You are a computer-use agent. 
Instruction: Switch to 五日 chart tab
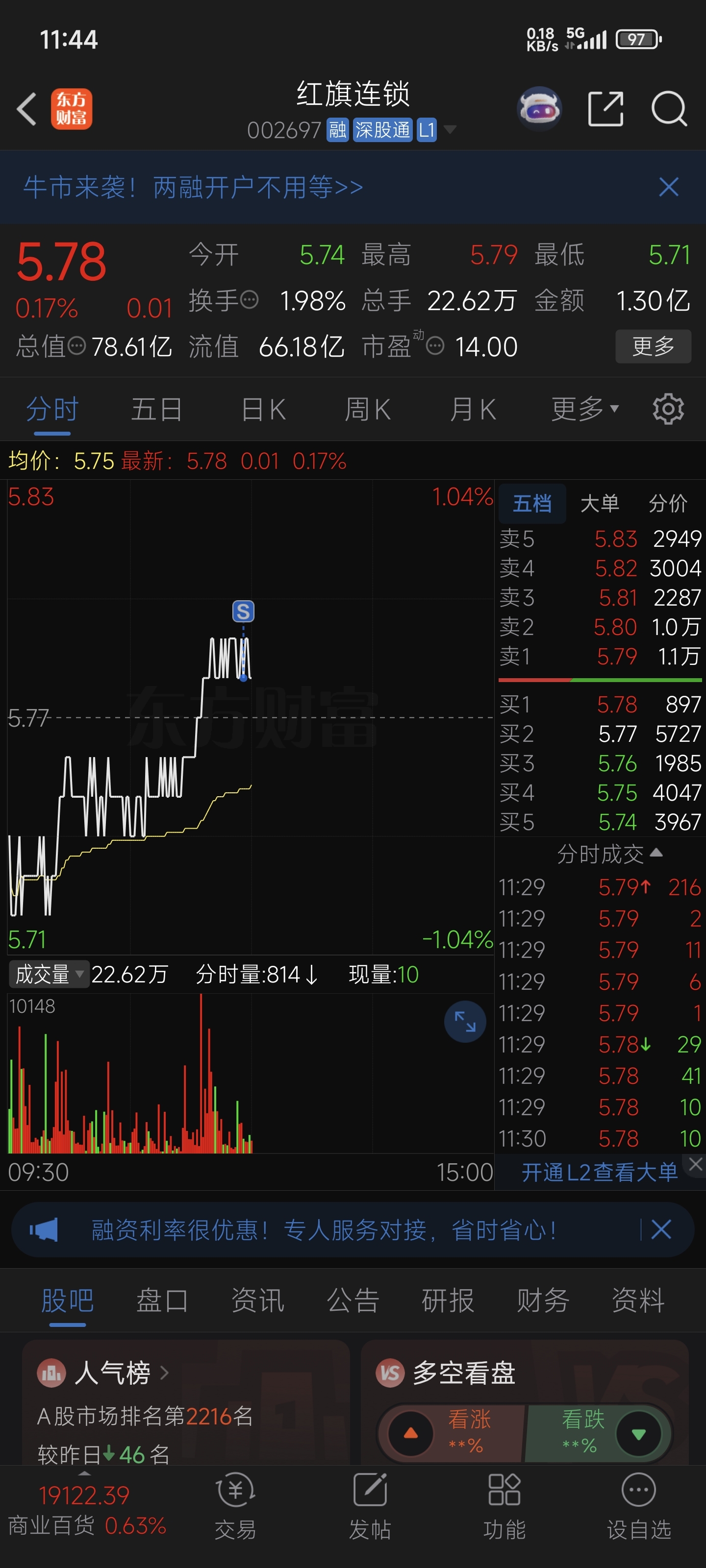click(x=156, y=409)
